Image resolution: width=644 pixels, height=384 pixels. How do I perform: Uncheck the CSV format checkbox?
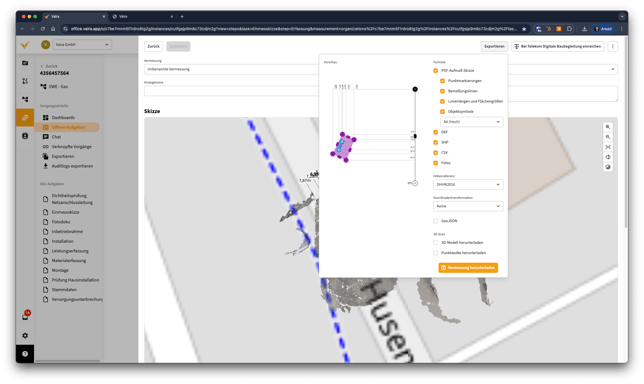click(x=436, y=152)
